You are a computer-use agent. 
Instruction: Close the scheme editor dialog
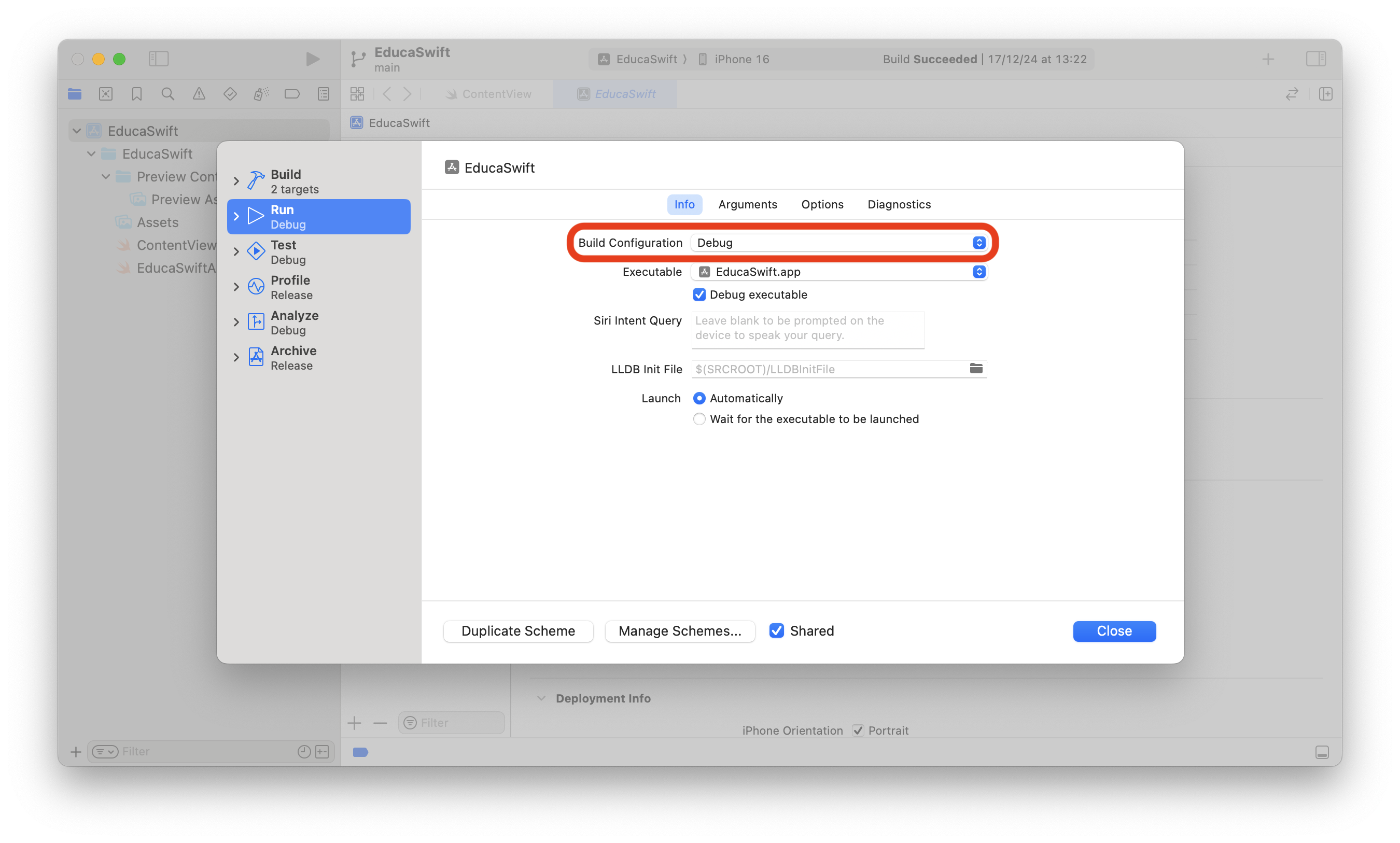click(x=1114, y=630)
